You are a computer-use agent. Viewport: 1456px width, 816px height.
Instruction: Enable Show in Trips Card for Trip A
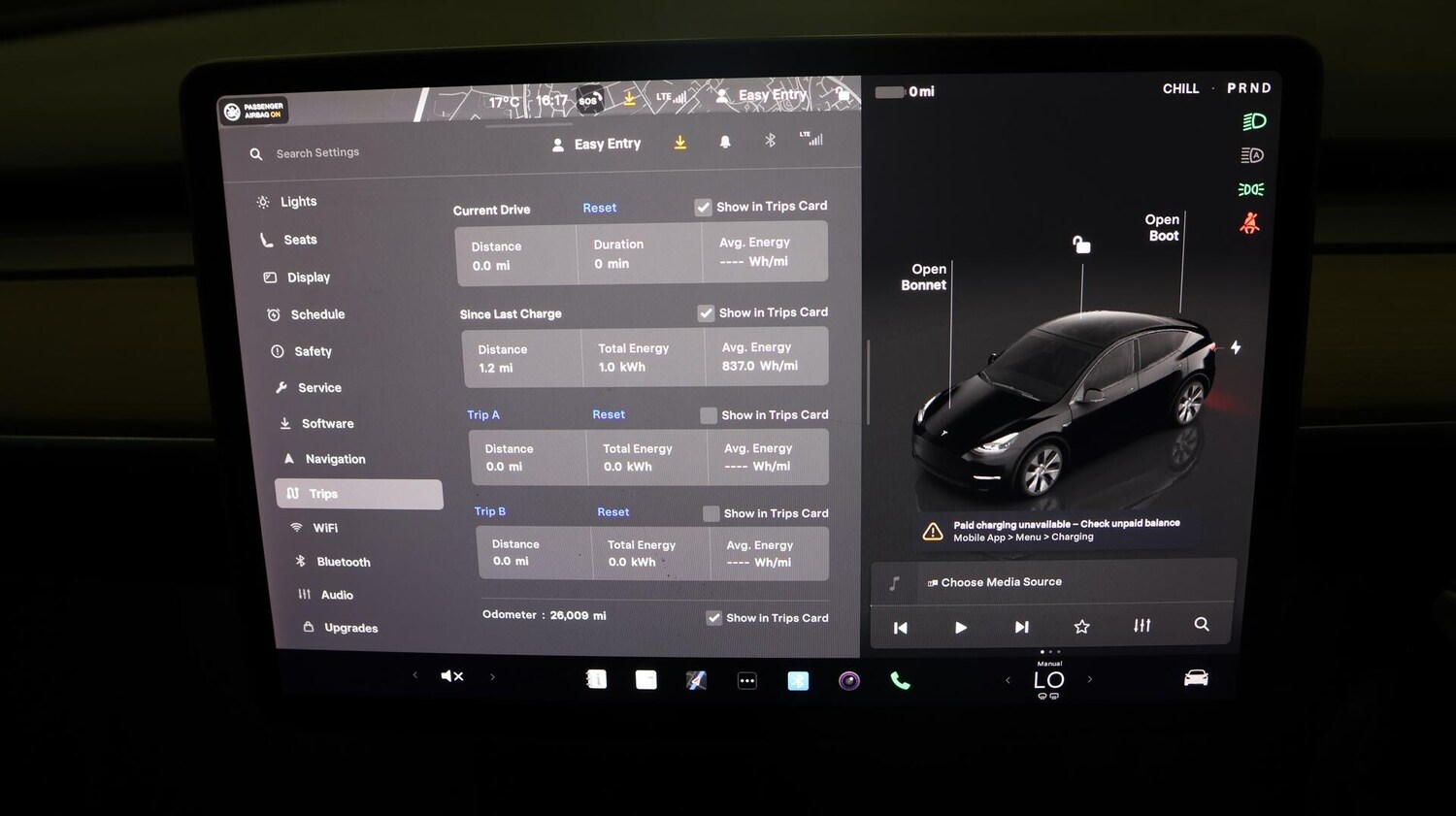[x=709, y=415]
